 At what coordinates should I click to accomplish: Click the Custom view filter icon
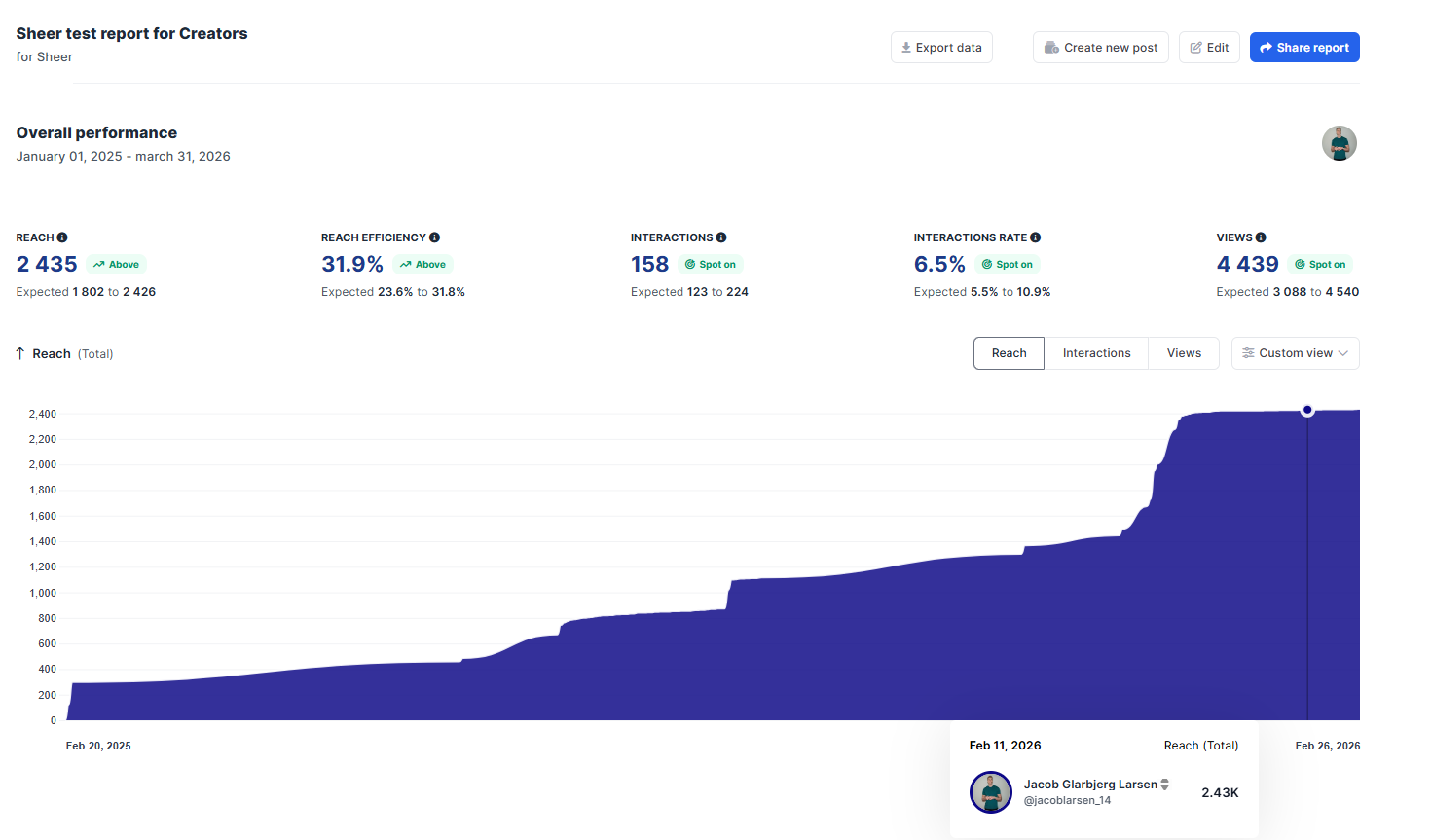tap(1249, 353)
